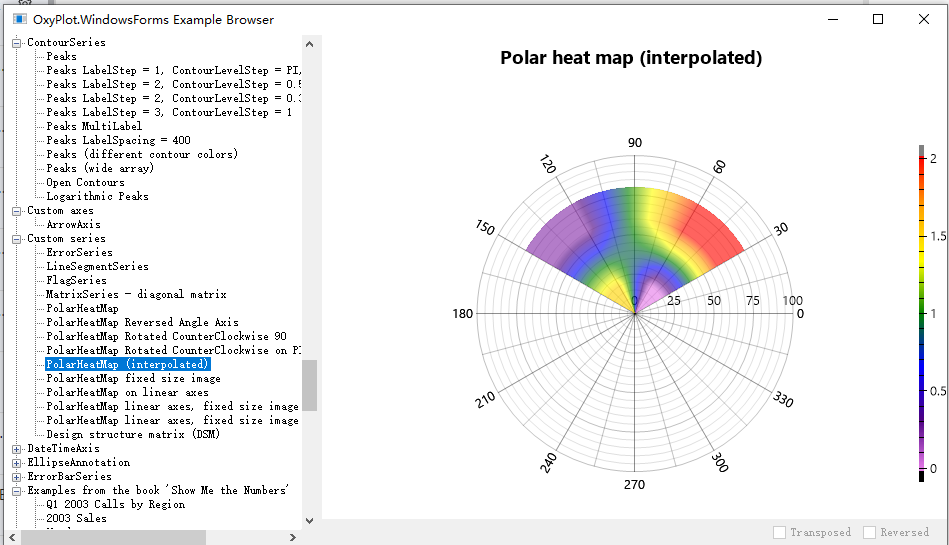The height and width of the screenshot is (545, 949).
Task: Select PolarHeatMap fixed size image example
Action: tap(133, 379)
